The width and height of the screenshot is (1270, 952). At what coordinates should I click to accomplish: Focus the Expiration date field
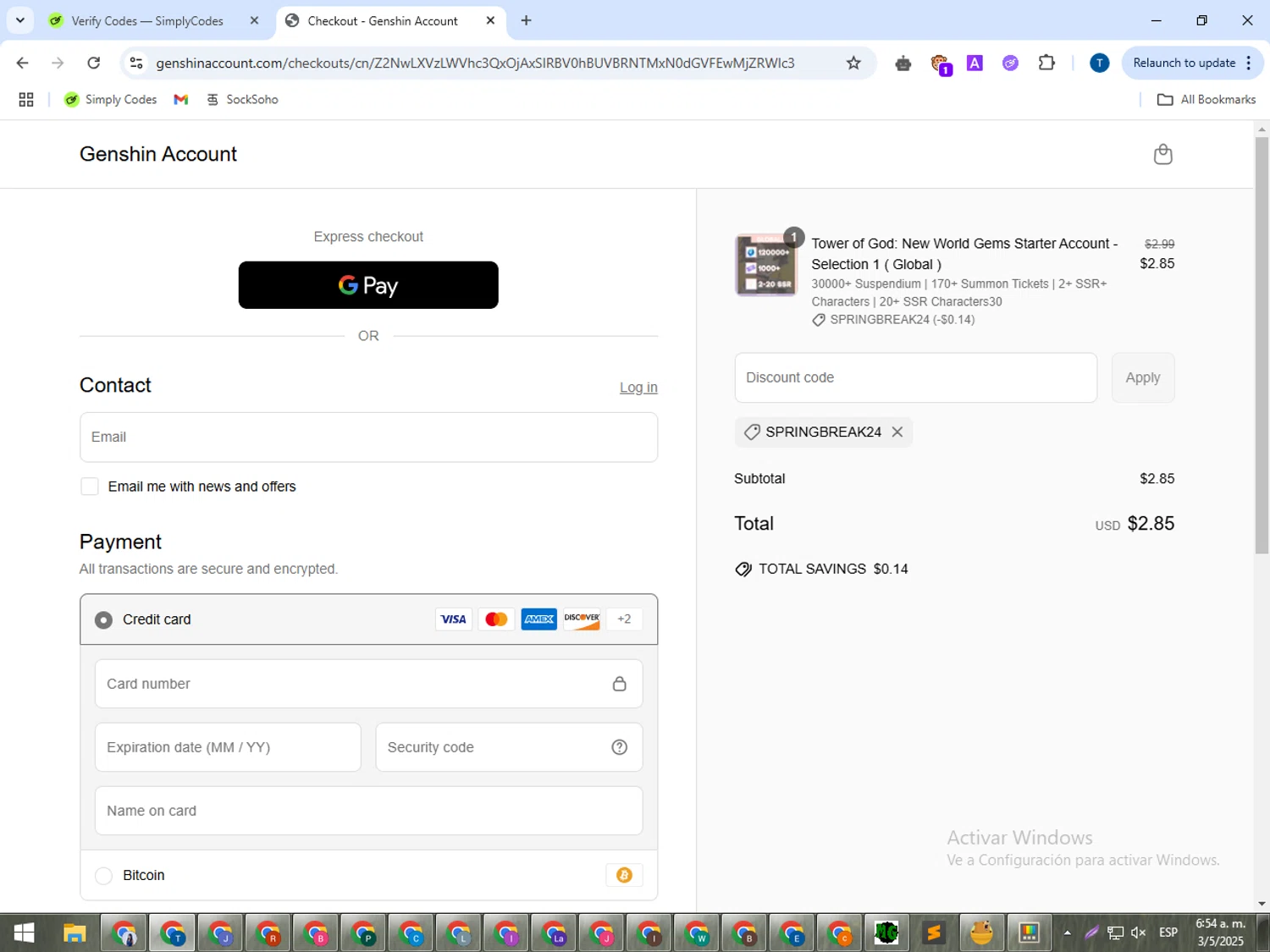(228, 747)
